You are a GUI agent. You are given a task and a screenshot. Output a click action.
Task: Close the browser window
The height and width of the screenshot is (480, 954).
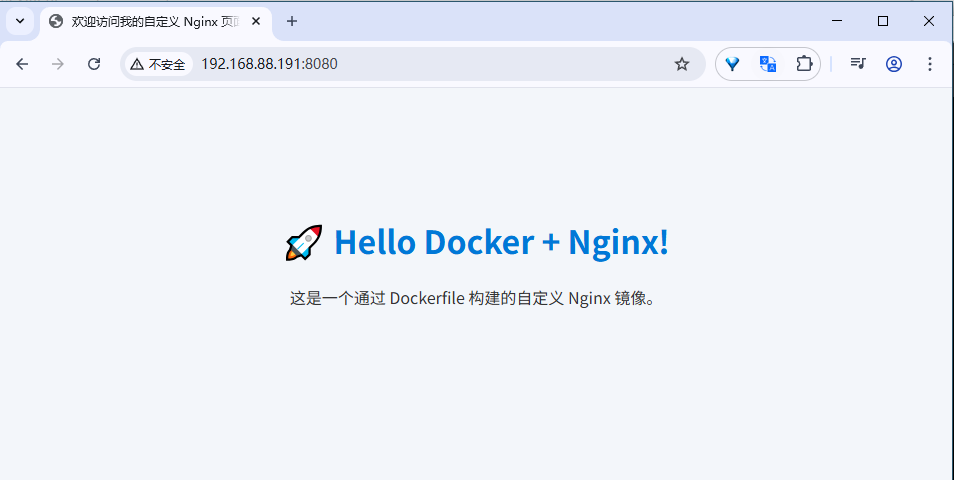click(x=928, y=21)
